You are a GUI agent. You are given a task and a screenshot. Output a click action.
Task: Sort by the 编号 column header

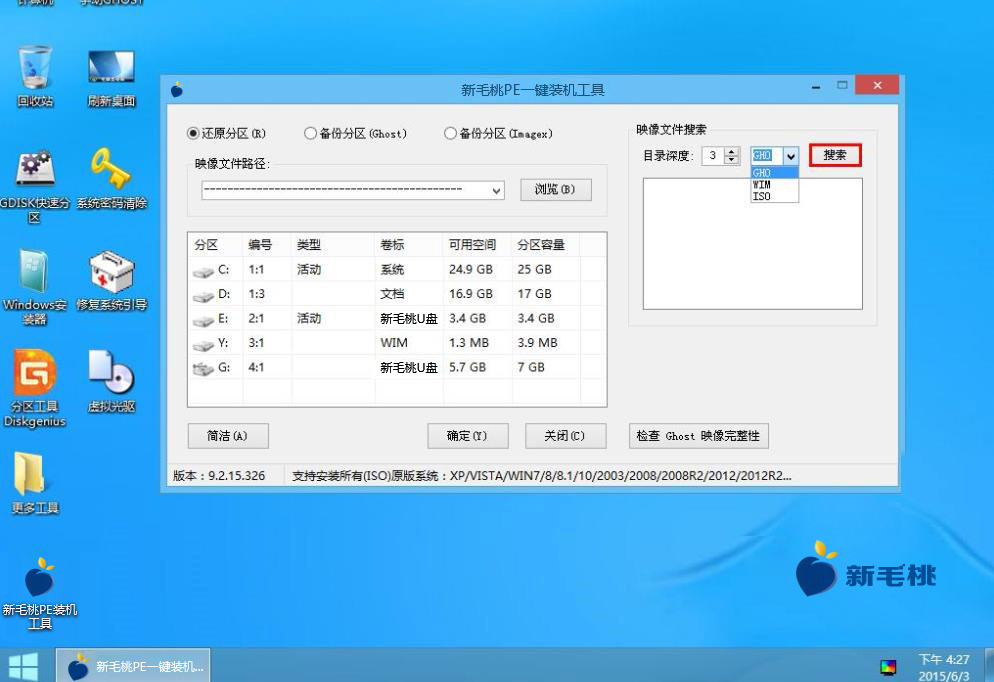tap(267, 245)
